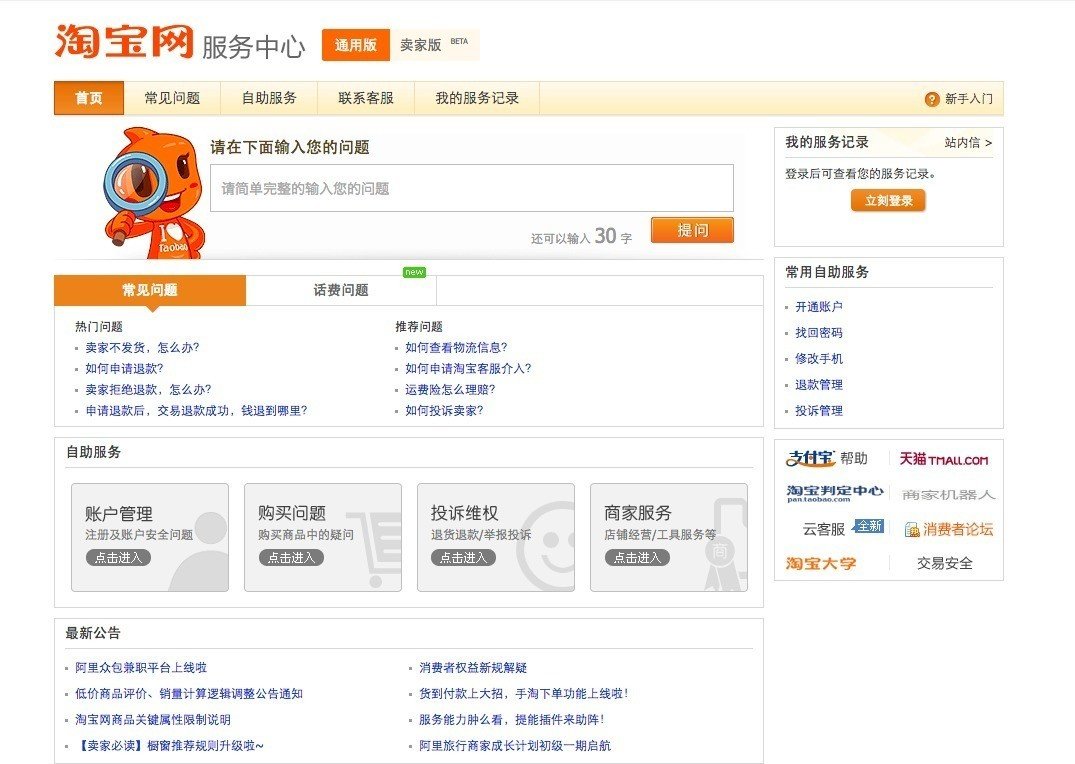The width and height of the screenshot is (1075, 764).
Task: Open the 天猫 TMALL.COM logo link
Action: point(944,459)
